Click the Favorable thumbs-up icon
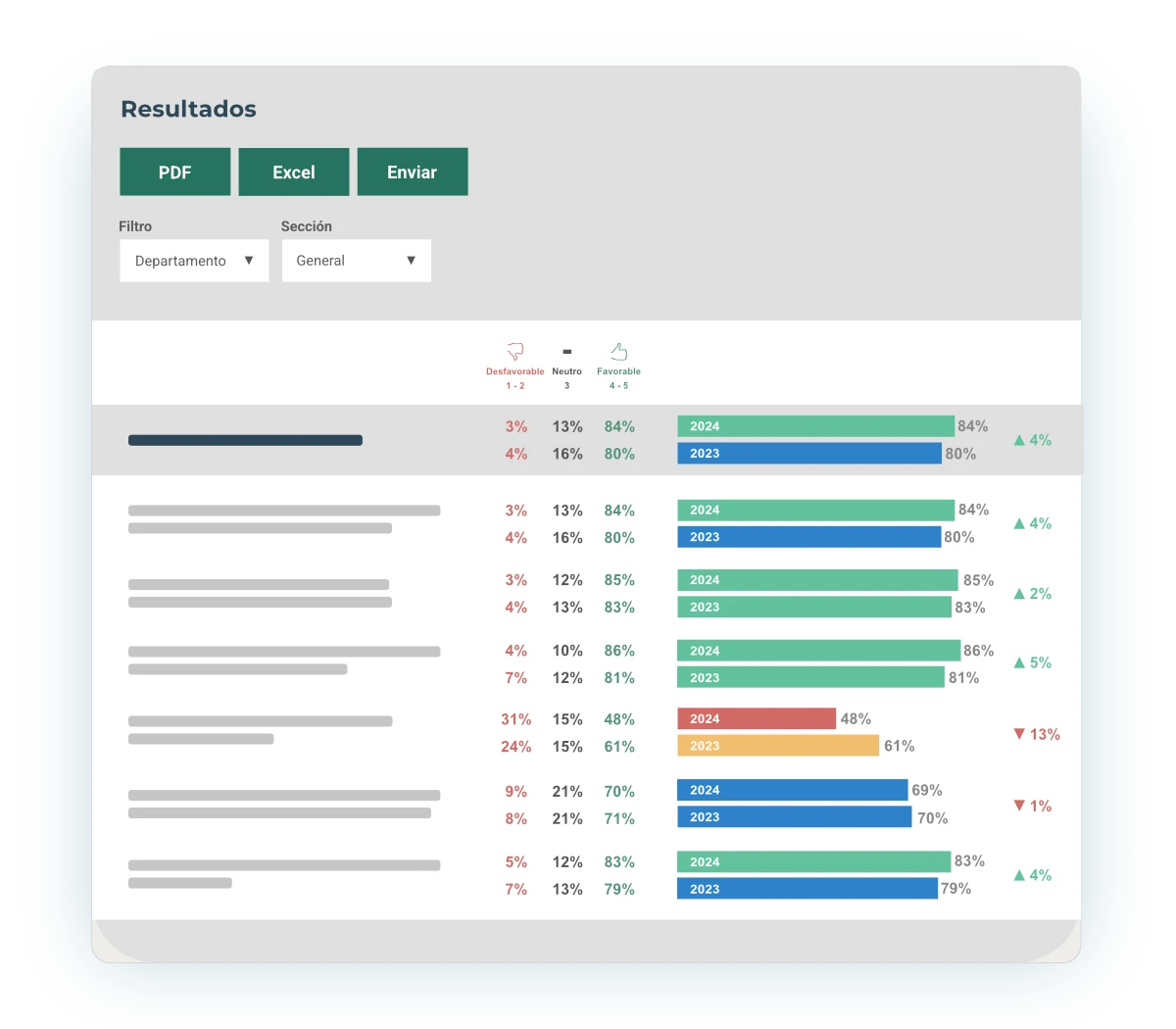 (x=618, y=351)
